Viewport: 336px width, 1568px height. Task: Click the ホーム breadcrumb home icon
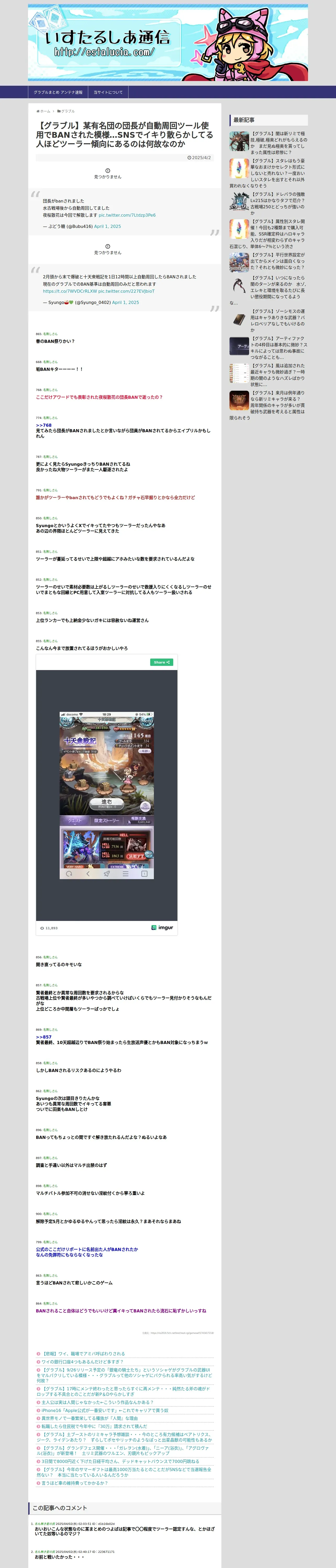point(38,111)
